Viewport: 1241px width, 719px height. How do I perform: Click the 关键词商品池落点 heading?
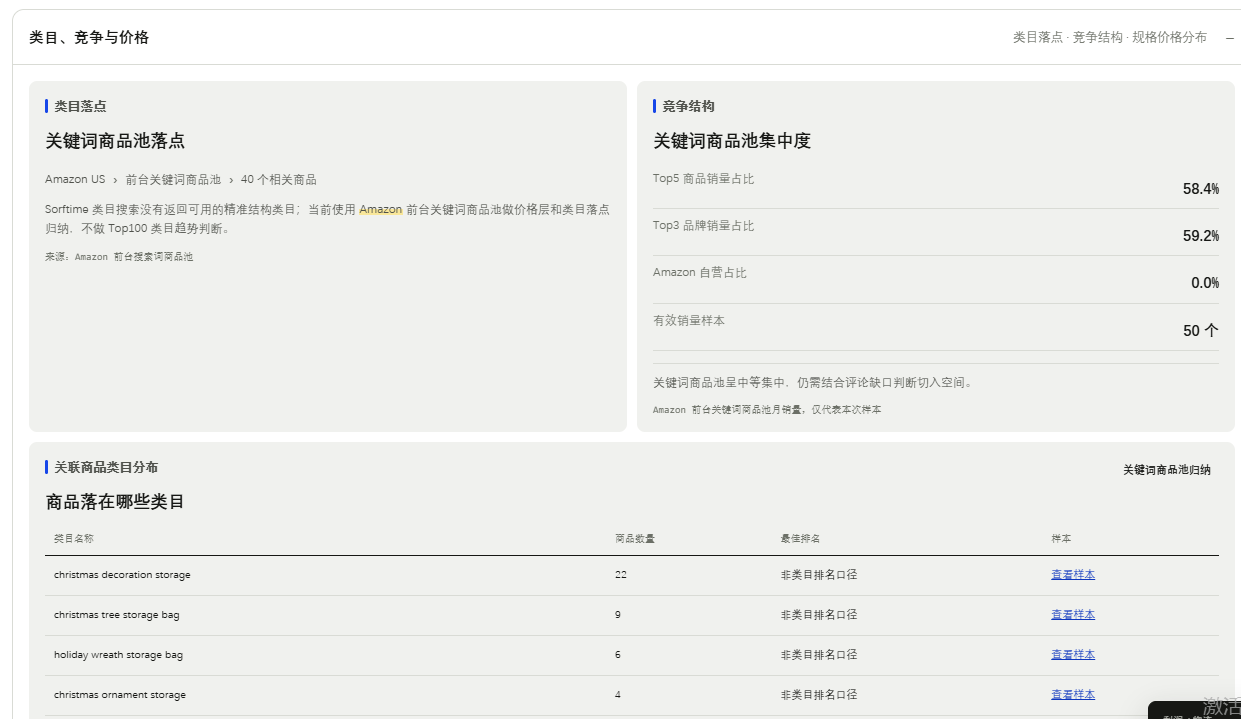click(x=115, y=141)
